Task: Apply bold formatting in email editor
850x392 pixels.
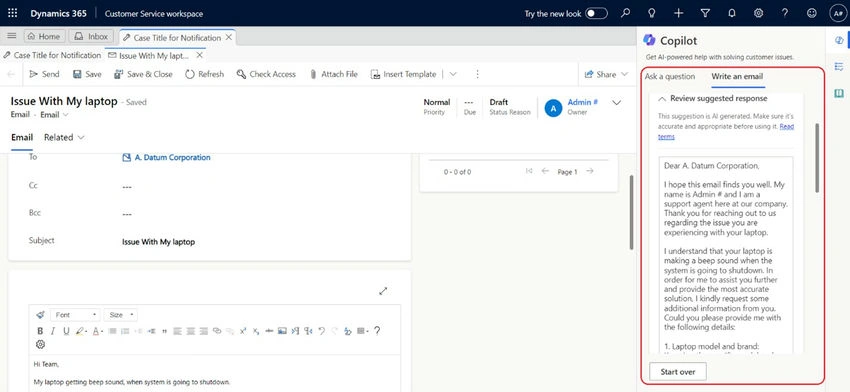Action: click(x=40, y=331)
